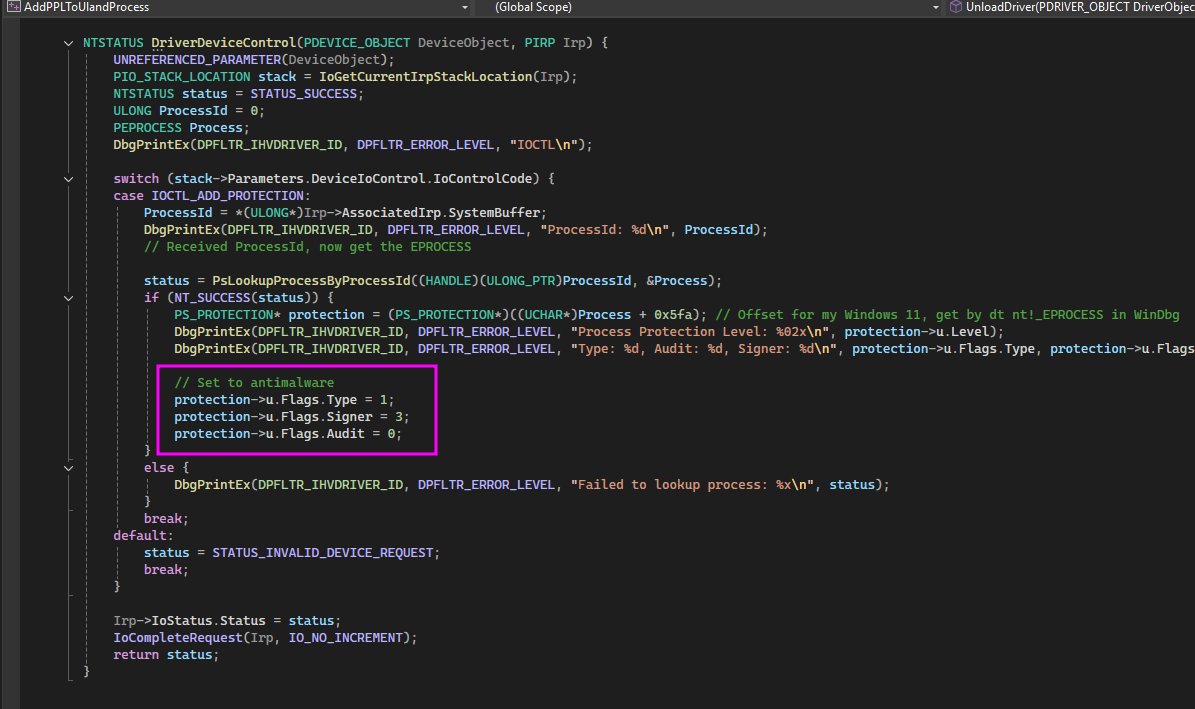Click the Flags.Audit = 0 line
This screenshot has height=709, width=1195.
click(288, 433)
